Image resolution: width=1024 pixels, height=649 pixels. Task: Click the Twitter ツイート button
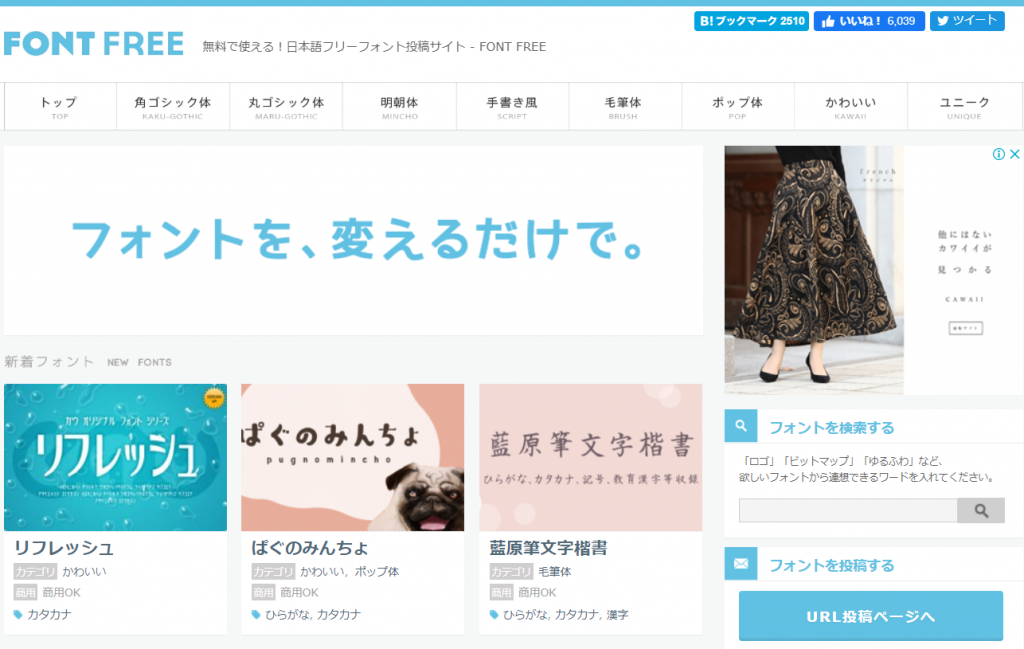pyautogui.click(x=966, y=21)
